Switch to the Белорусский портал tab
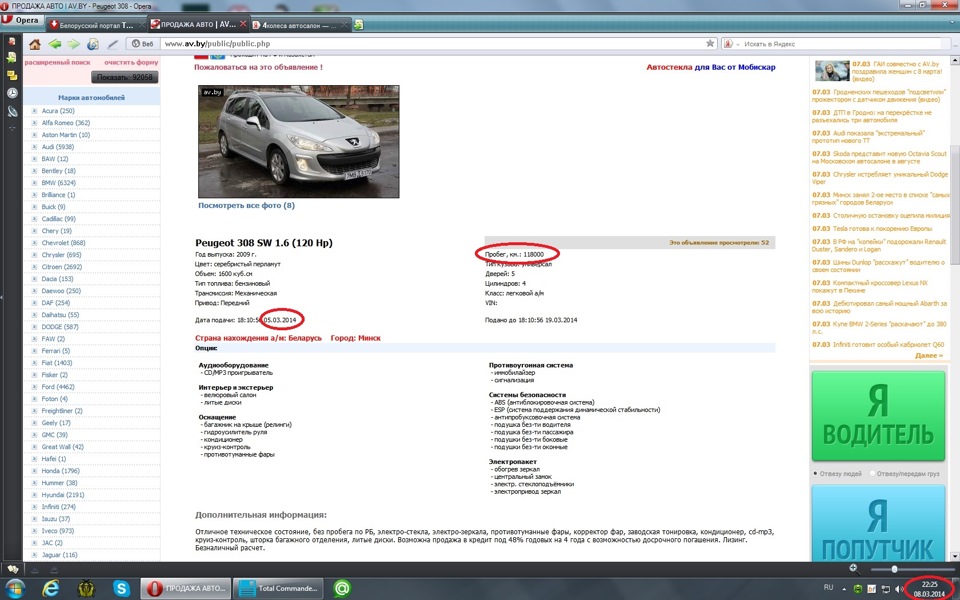Image resolution: width=960 pixels, height=600 pixels. (x=96, y=25)
